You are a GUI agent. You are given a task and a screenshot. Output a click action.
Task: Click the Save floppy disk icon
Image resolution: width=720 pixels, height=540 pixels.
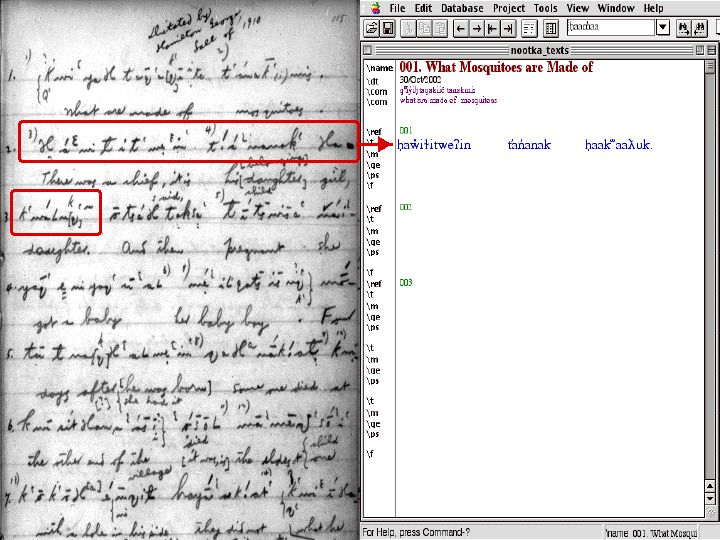click(x=388, y=28)
